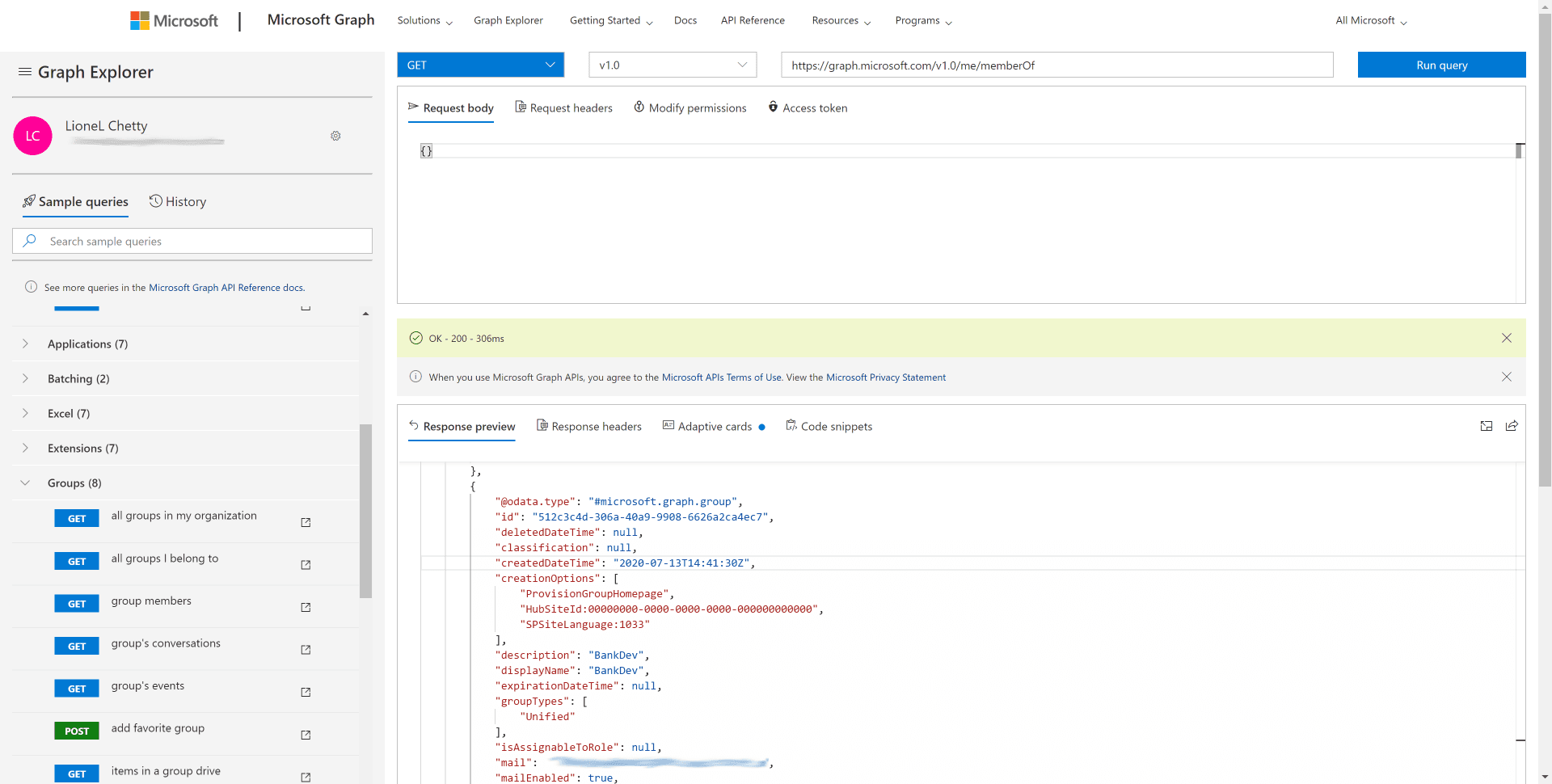1552x784 pixels.
Task: Open API Reference in the top navigation
Action: tap(753, 20)
